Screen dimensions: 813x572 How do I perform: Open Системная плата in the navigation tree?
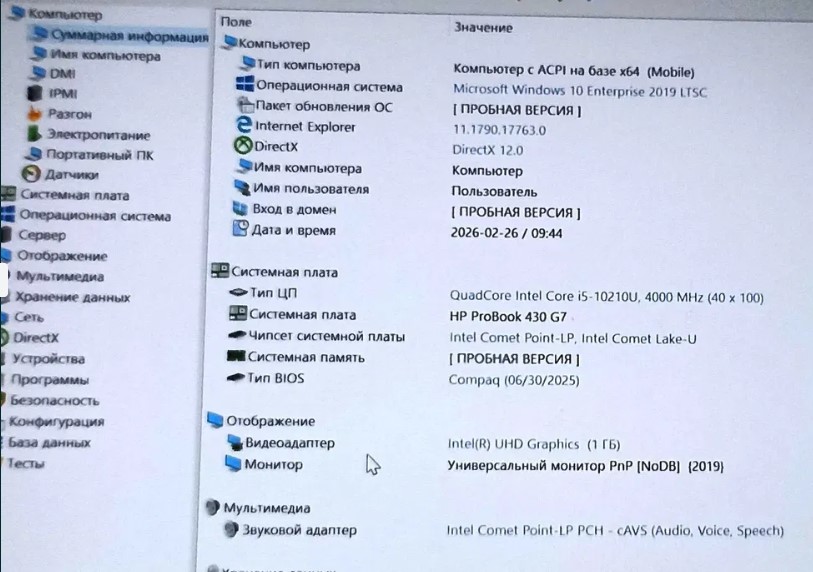(x=75, y=195)
